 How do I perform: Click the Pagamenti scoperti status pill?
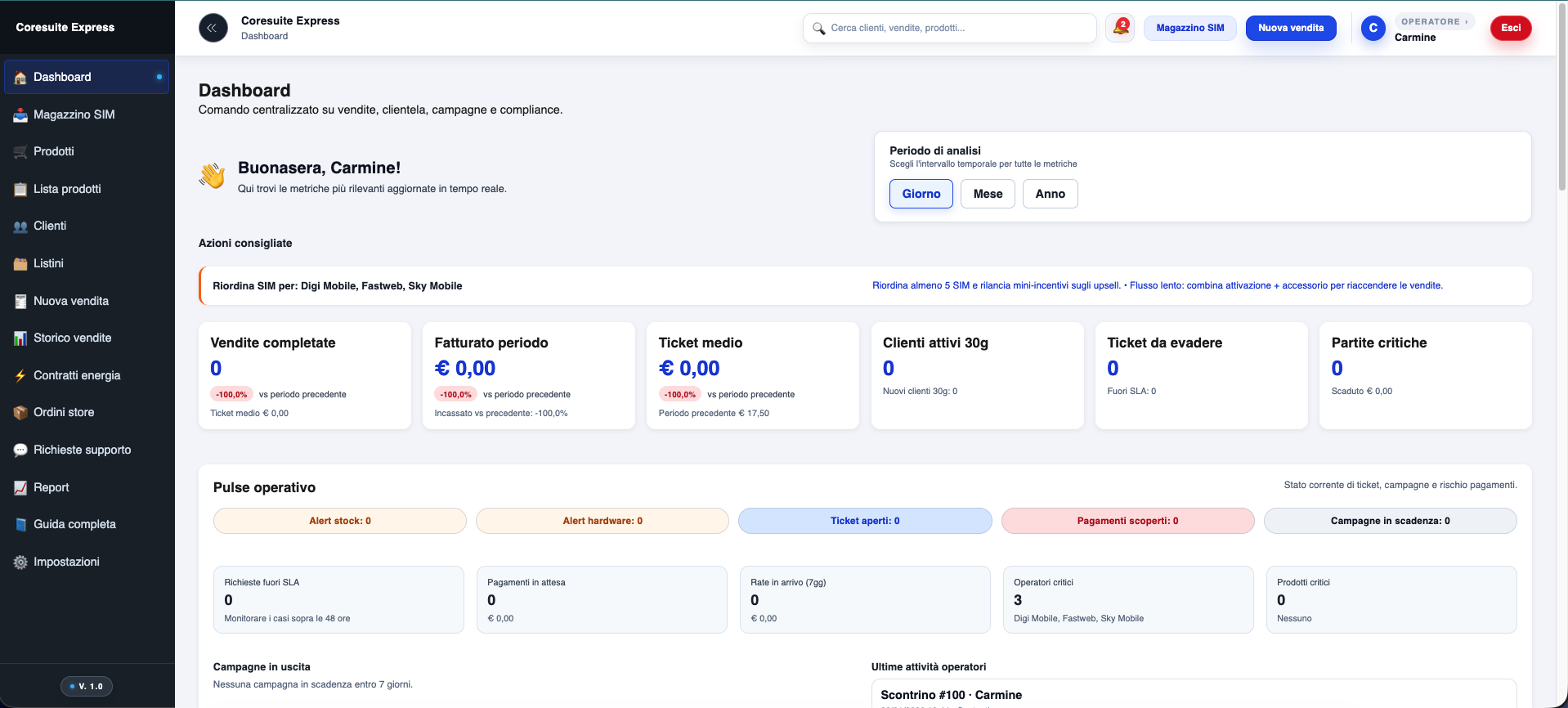pos(1127,521)
